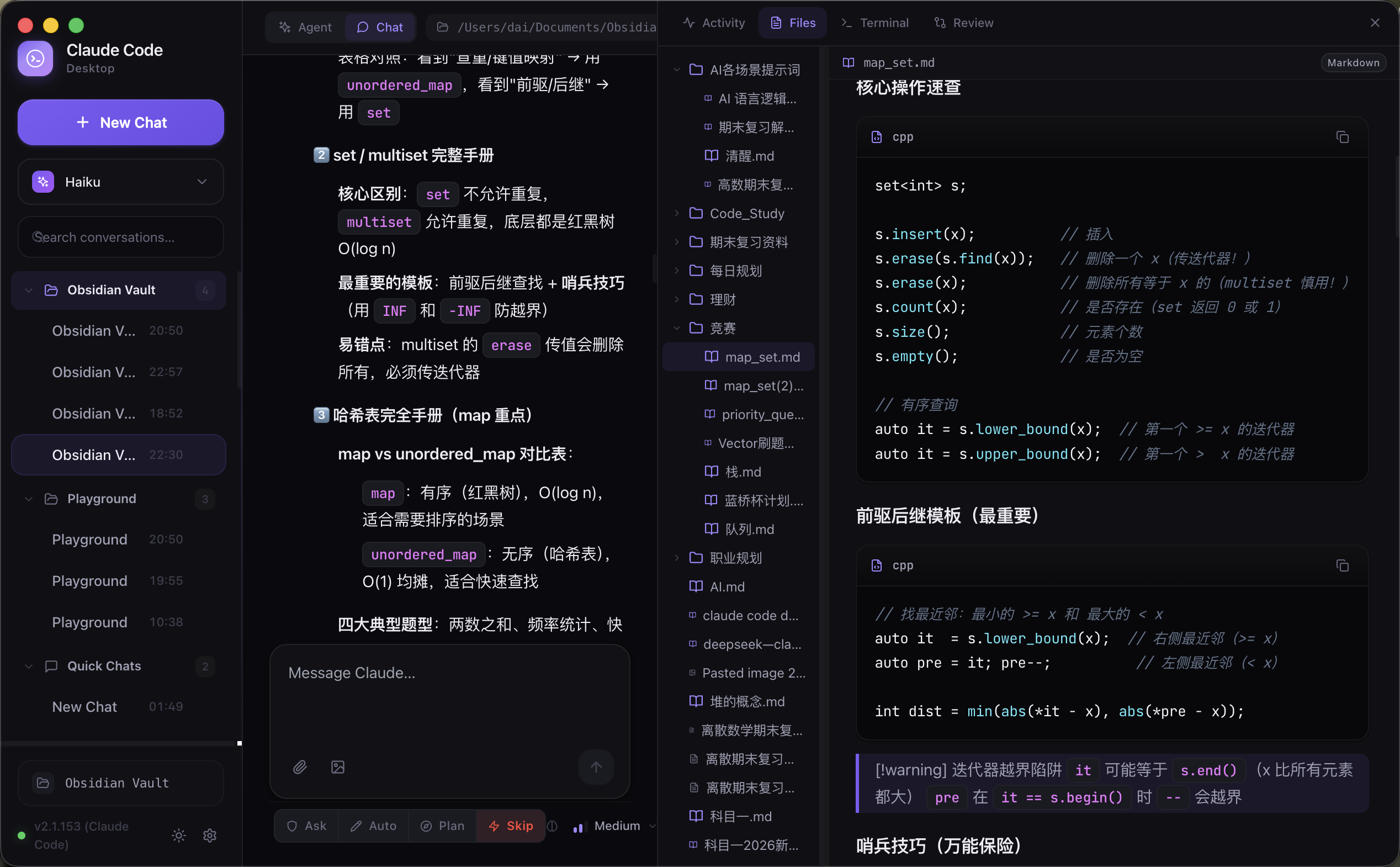Switch to Chat mode
Screen dimensions: 1400x867
(380, 27)
